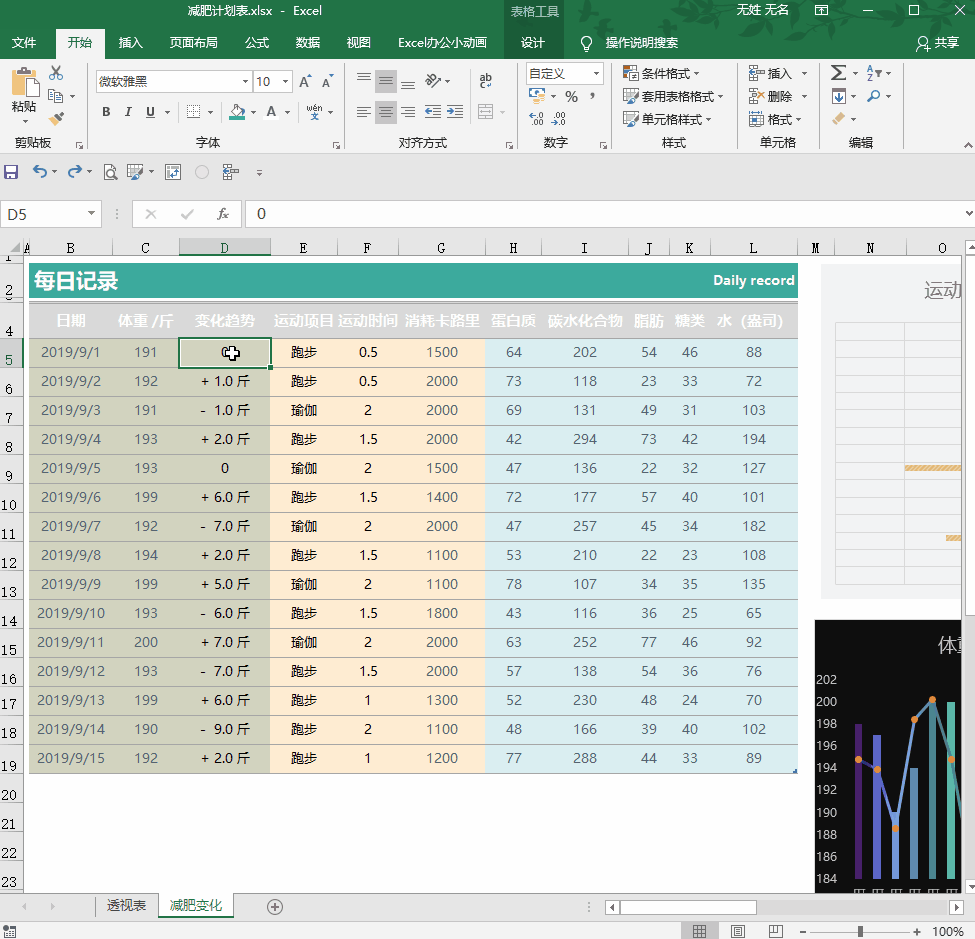Zoom in with the plus button

pos(917,931)
